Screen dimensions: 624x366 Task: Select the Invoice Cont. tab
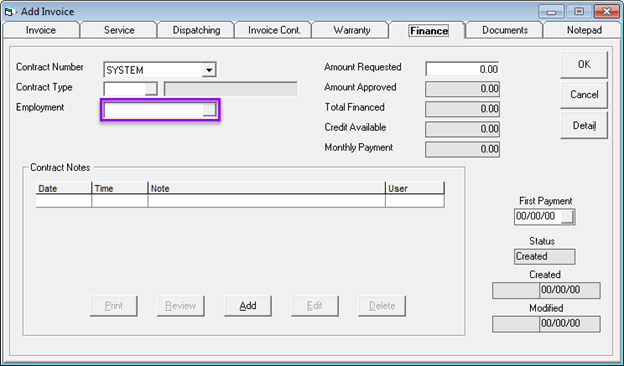coord(274,30)
